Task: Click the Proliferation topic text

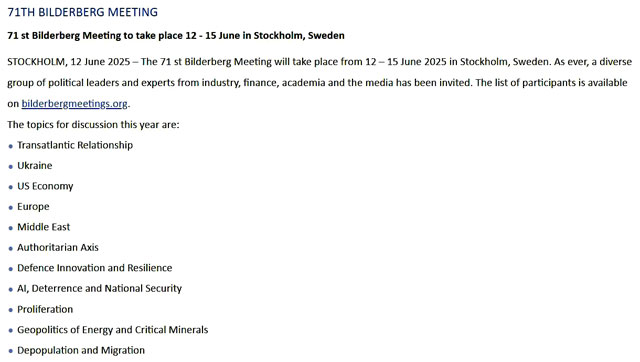Action: point(45,309)
